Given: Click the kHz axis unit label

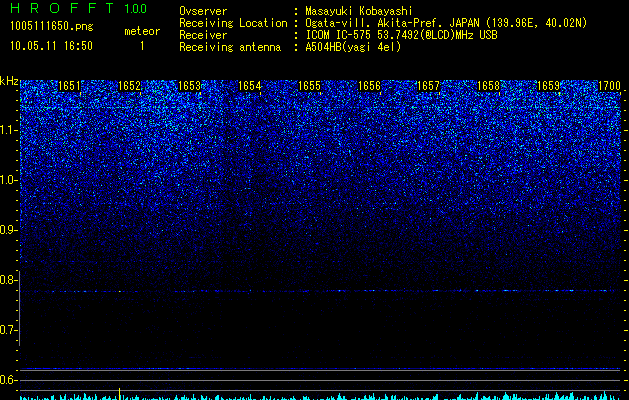Looking at the screenshot, I should (x=9, y=81).
